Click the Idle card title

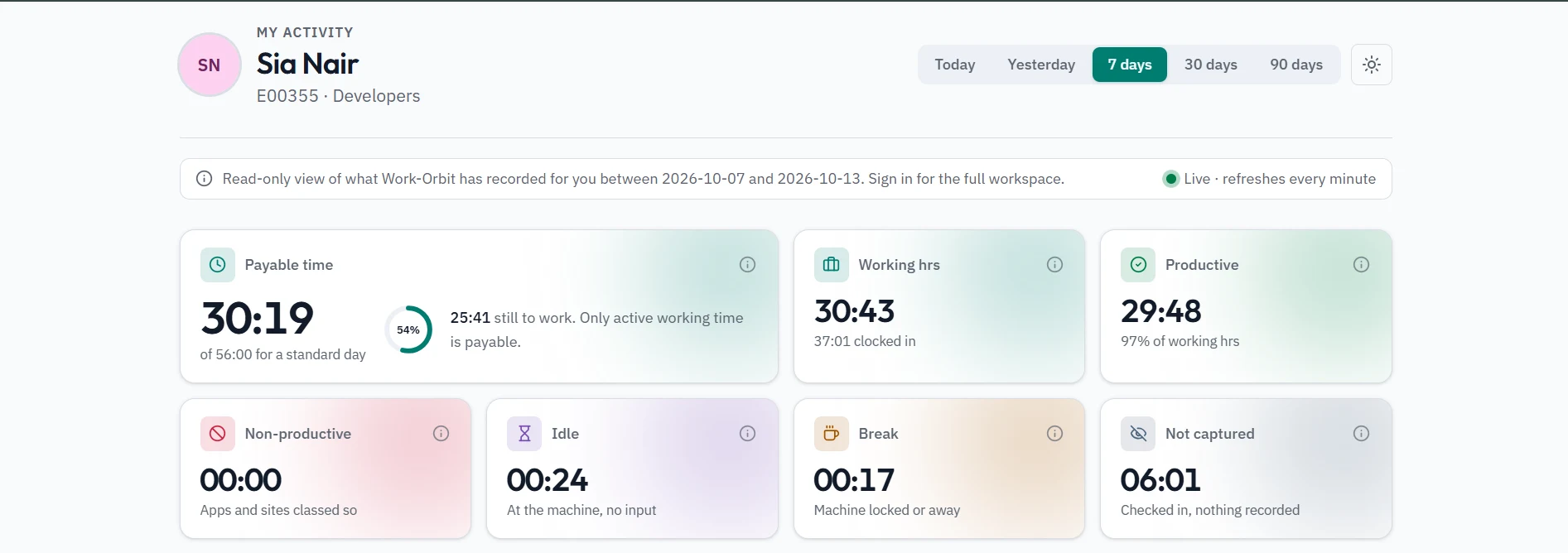(x=565, y=434)
